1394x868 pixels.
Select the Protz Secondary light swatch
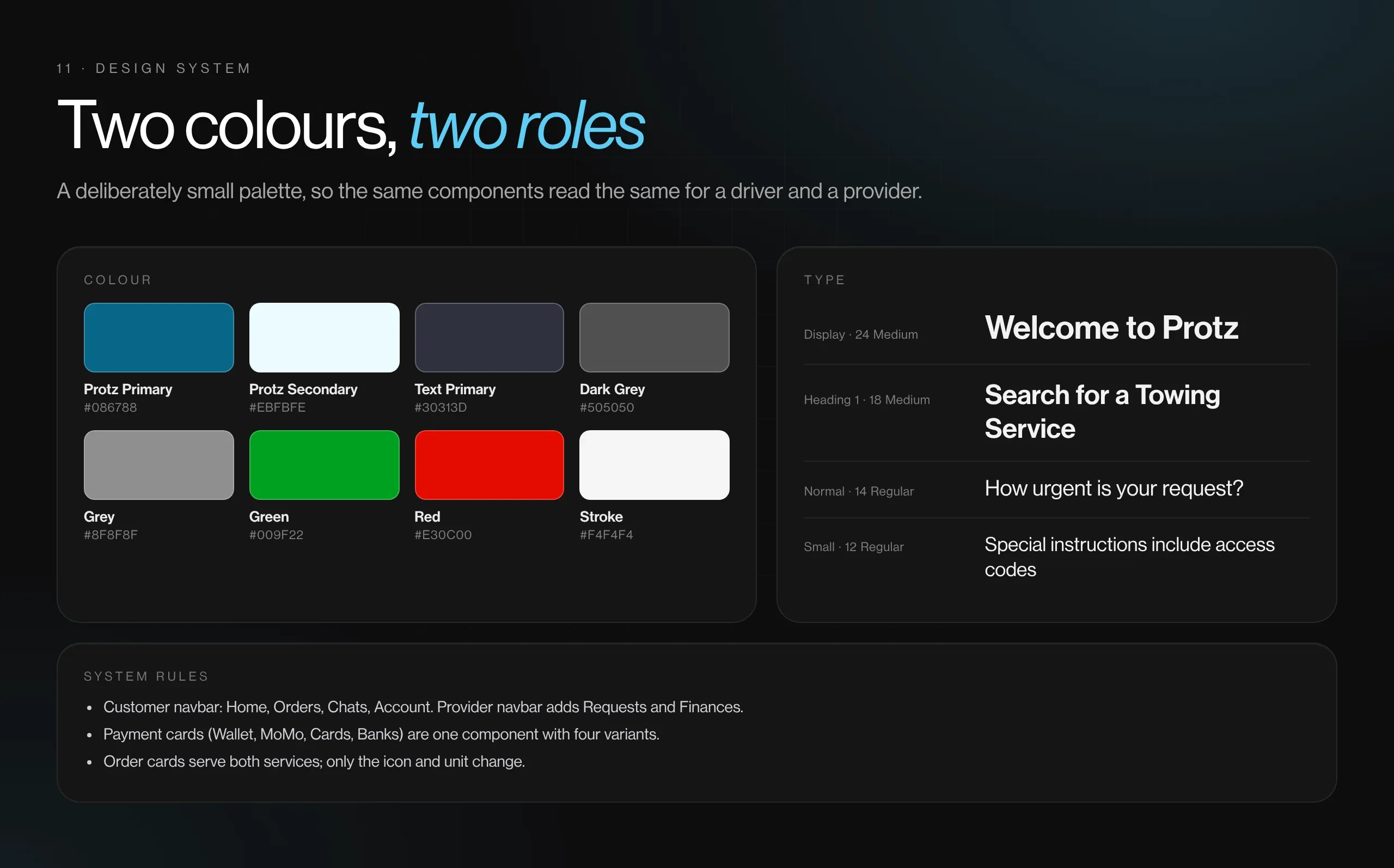tap(324, 338)
